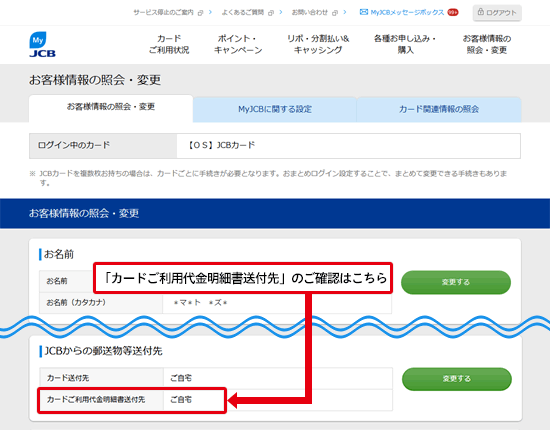Open the 各種お申し込み・購入 menu

405,44
